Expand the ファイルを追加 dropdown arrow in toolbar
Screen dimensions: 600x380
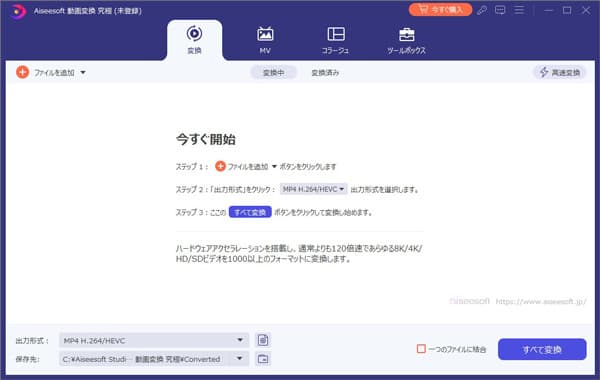point(83,72)
